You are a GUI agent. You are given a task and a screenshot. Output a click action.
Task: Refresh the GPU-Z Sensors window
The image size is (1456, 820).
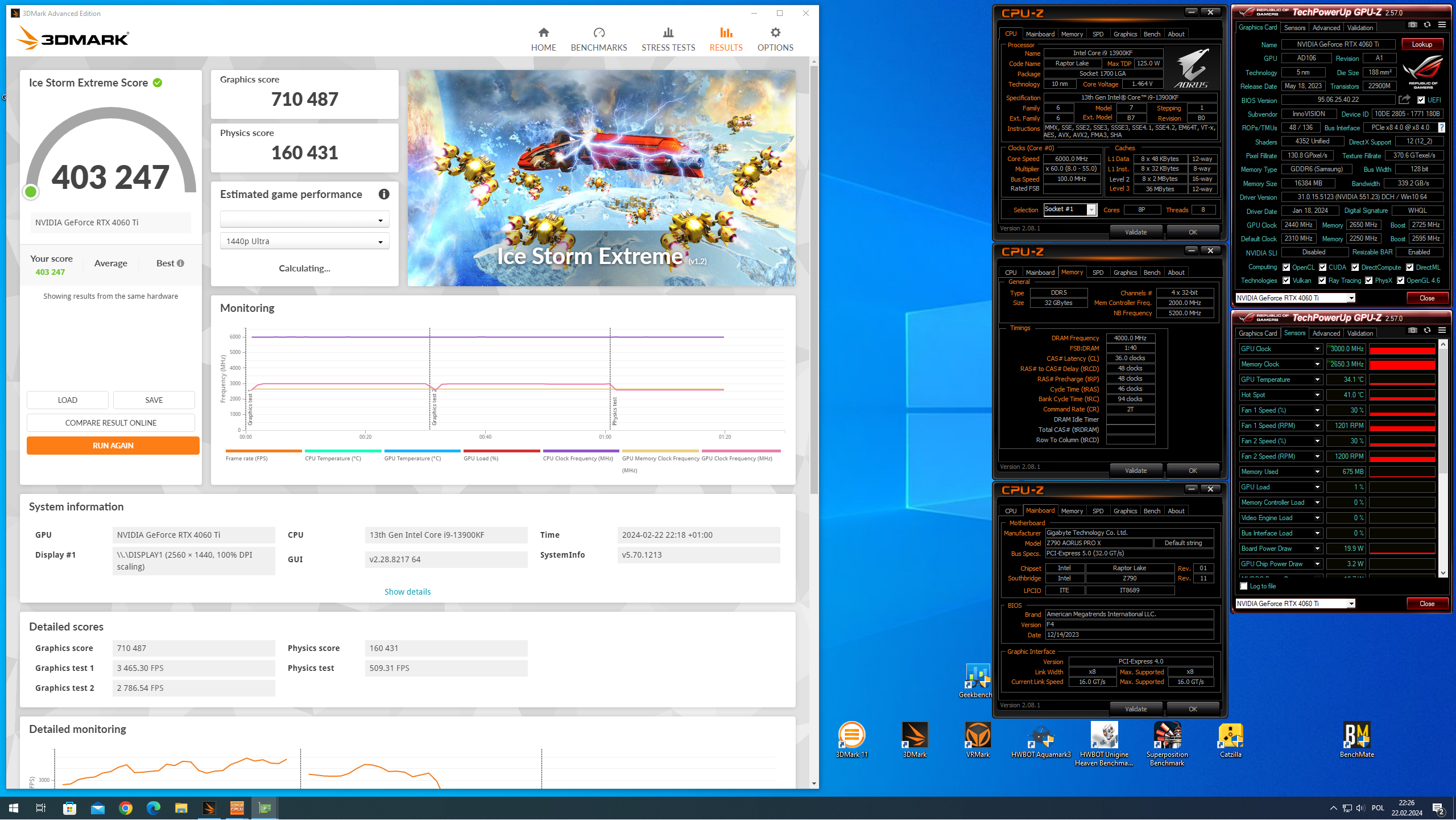tap(1427, 331)
